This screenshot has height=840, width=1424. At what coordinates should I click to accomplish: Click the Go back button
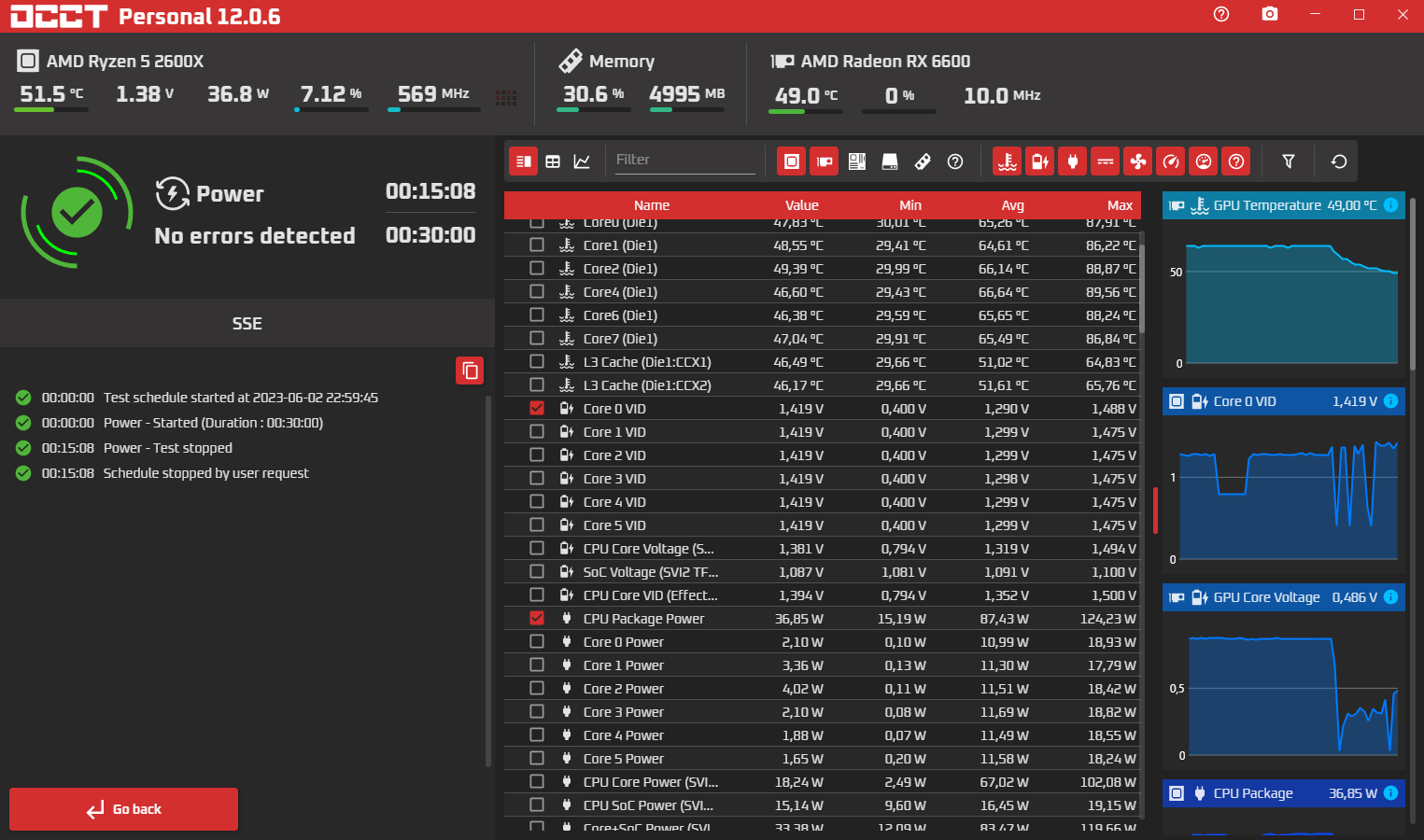click(x=123, y=809)
